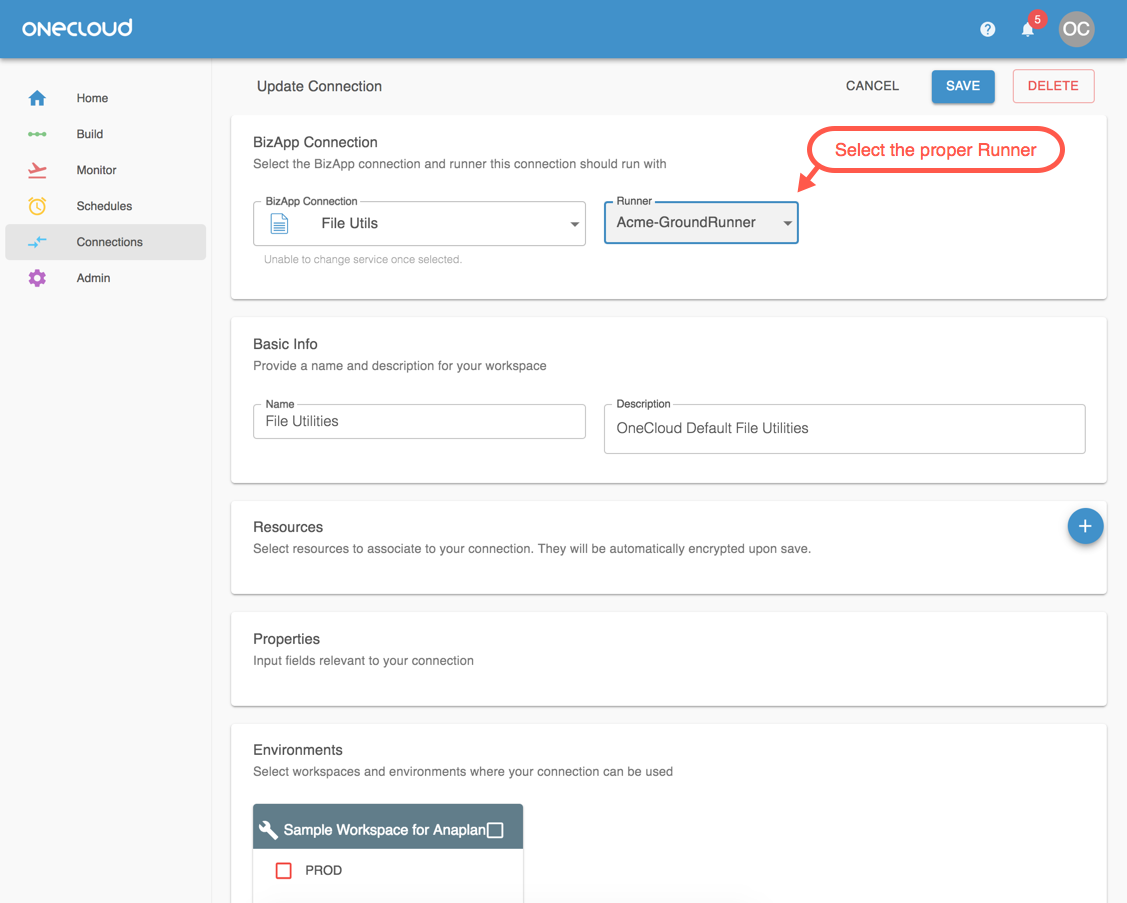Save the connection

pos(963,86)
